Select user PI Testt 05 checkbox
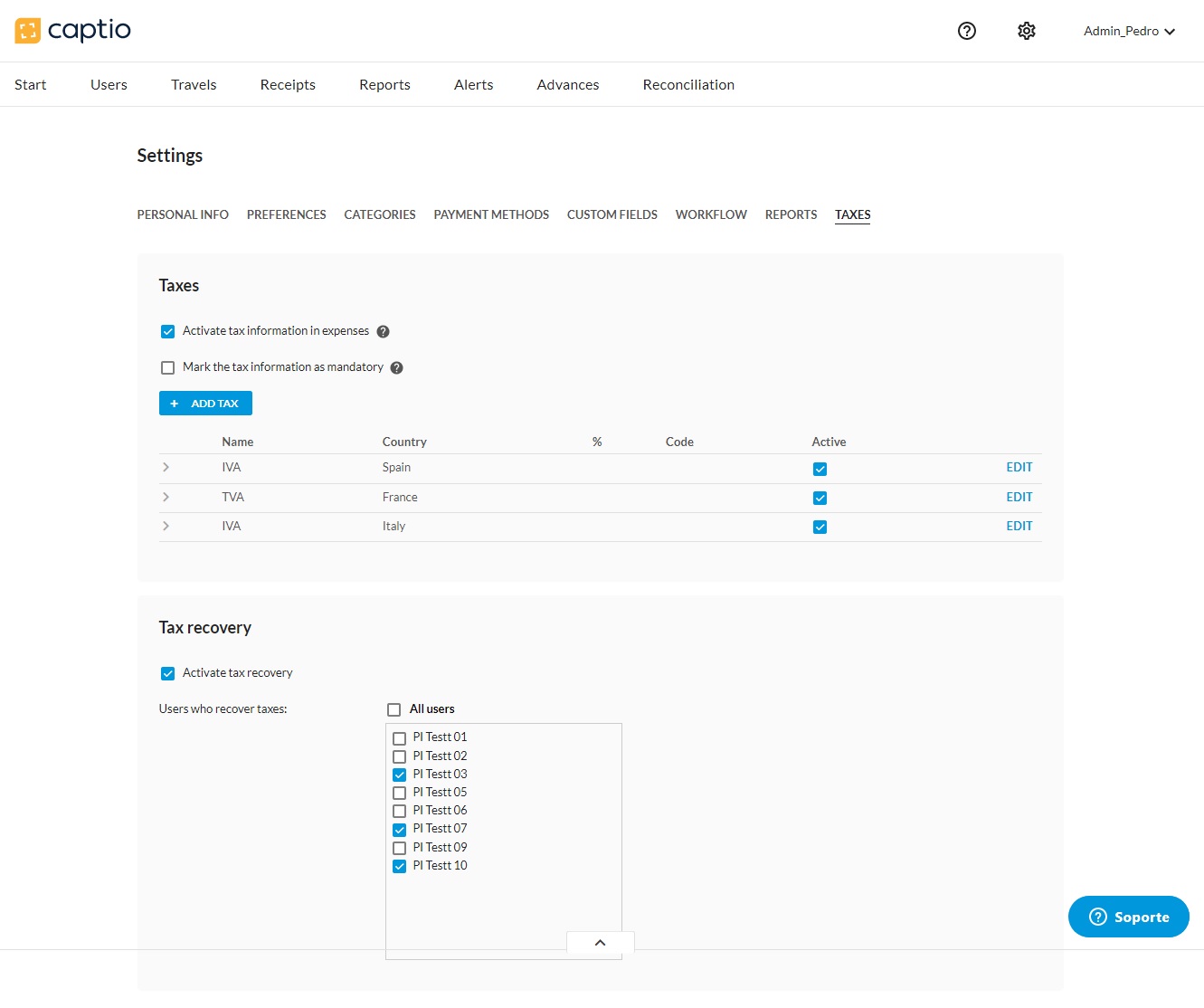Screen dimensions: 1204x1008 click(399, 794)
